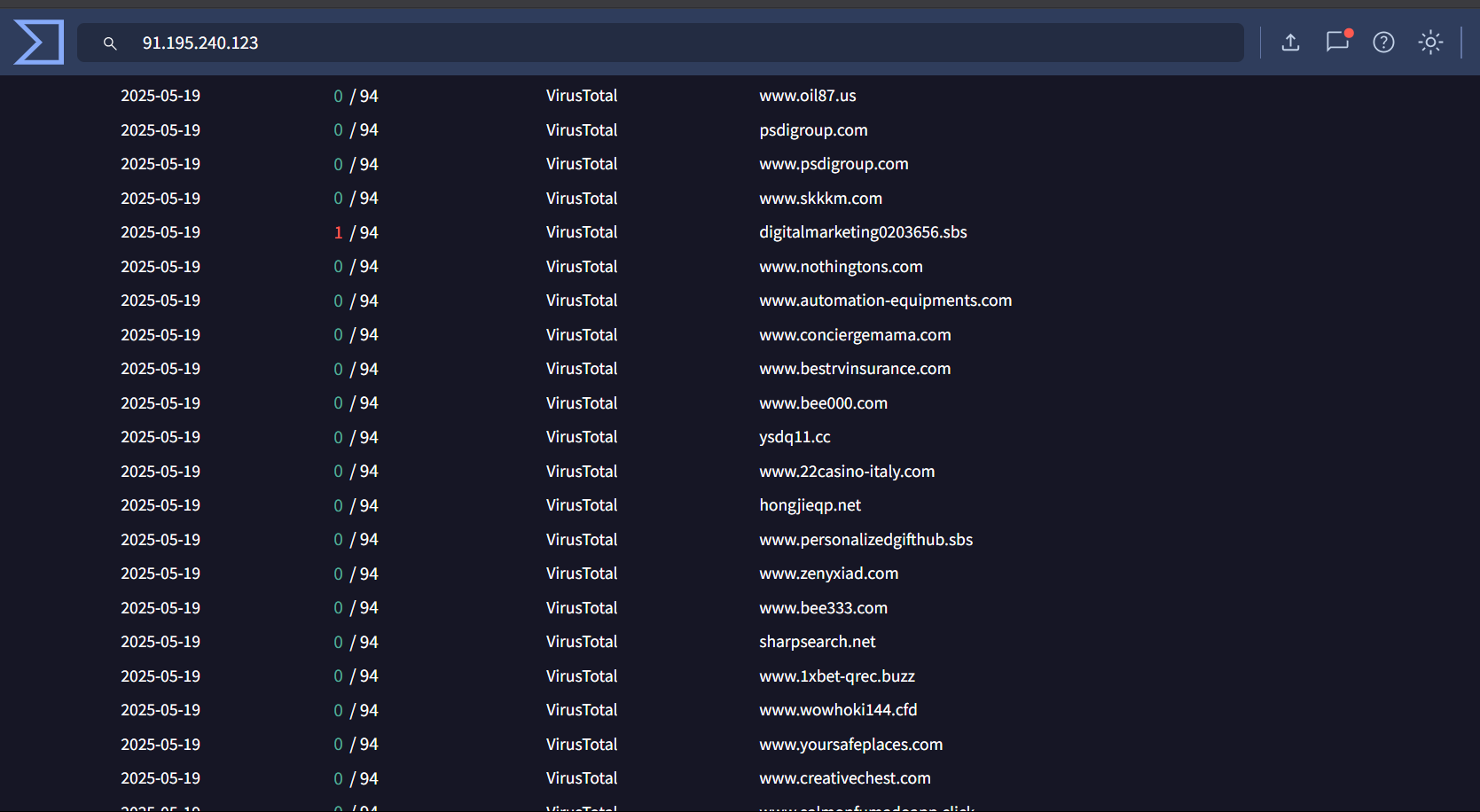Click VirusTotal source on the skkkm.com row
The height and width of the screenshot is (812, 1480).
[x=582, y=198]
